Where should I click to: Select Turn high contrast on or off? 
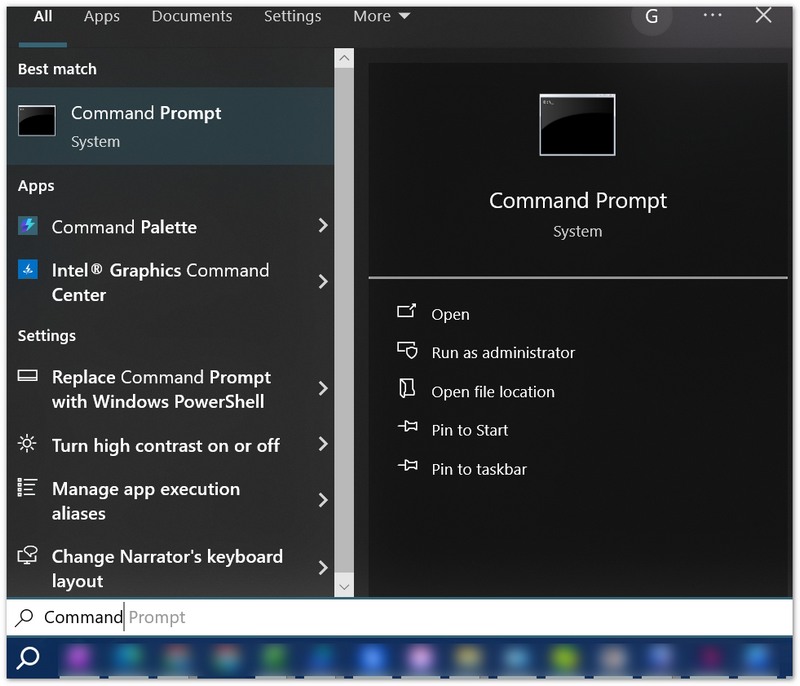click(x=165, y=446)
